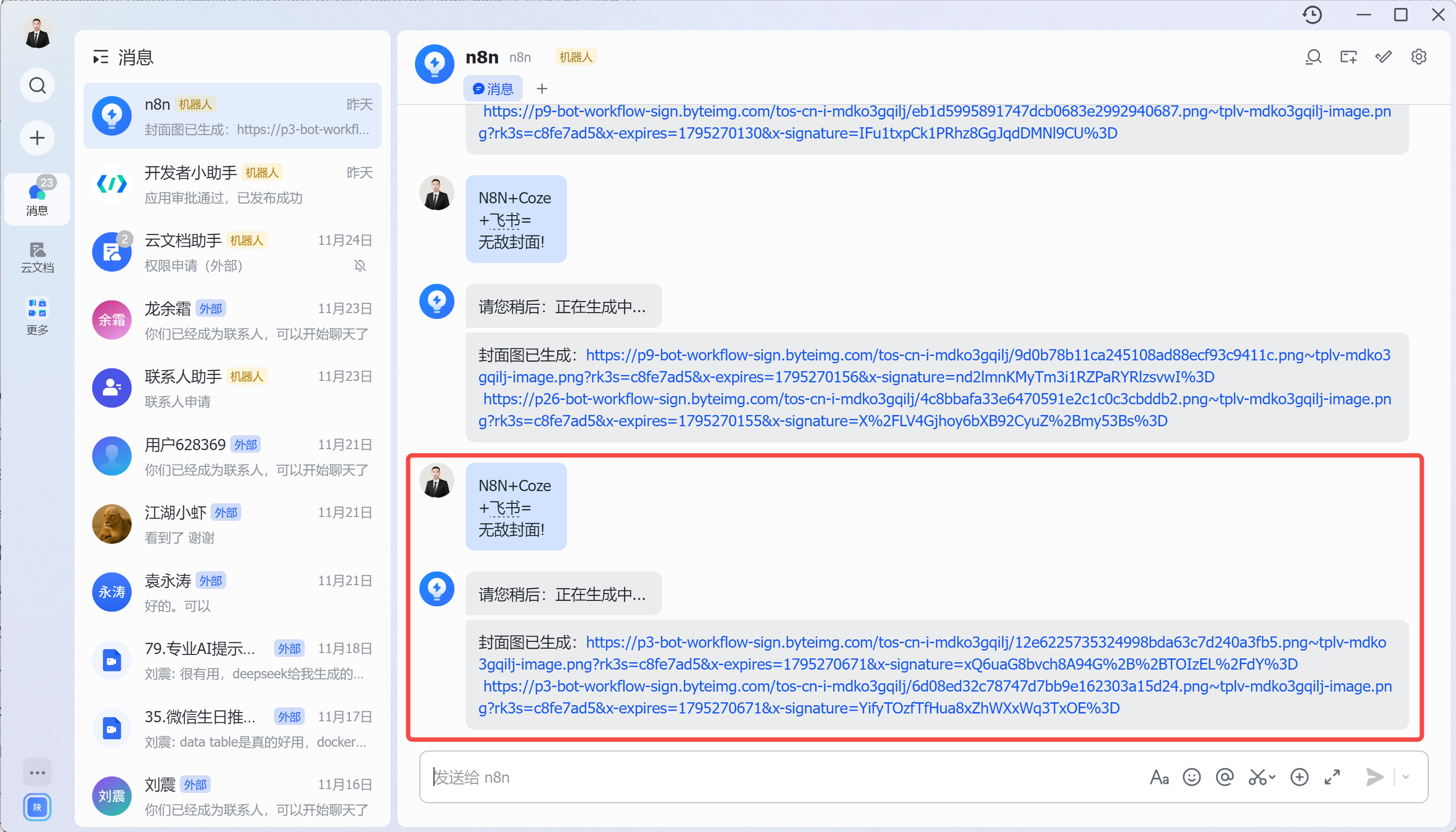Screen dimensions: 1456x832
Task: Click the three-dots more menu in sidebar
Action: (x=37, y=773)
